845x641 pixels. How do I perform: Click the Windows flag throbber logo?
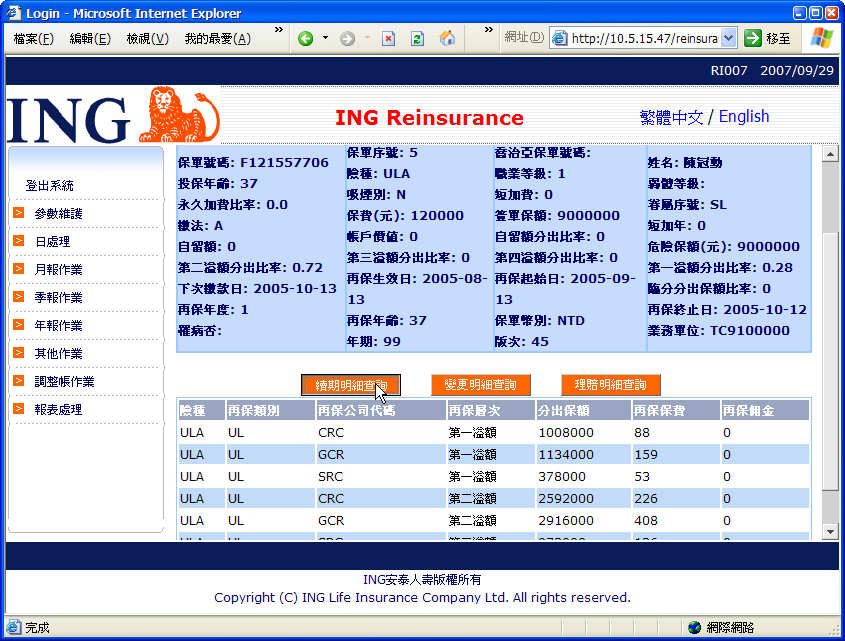[x=821, y=38]
